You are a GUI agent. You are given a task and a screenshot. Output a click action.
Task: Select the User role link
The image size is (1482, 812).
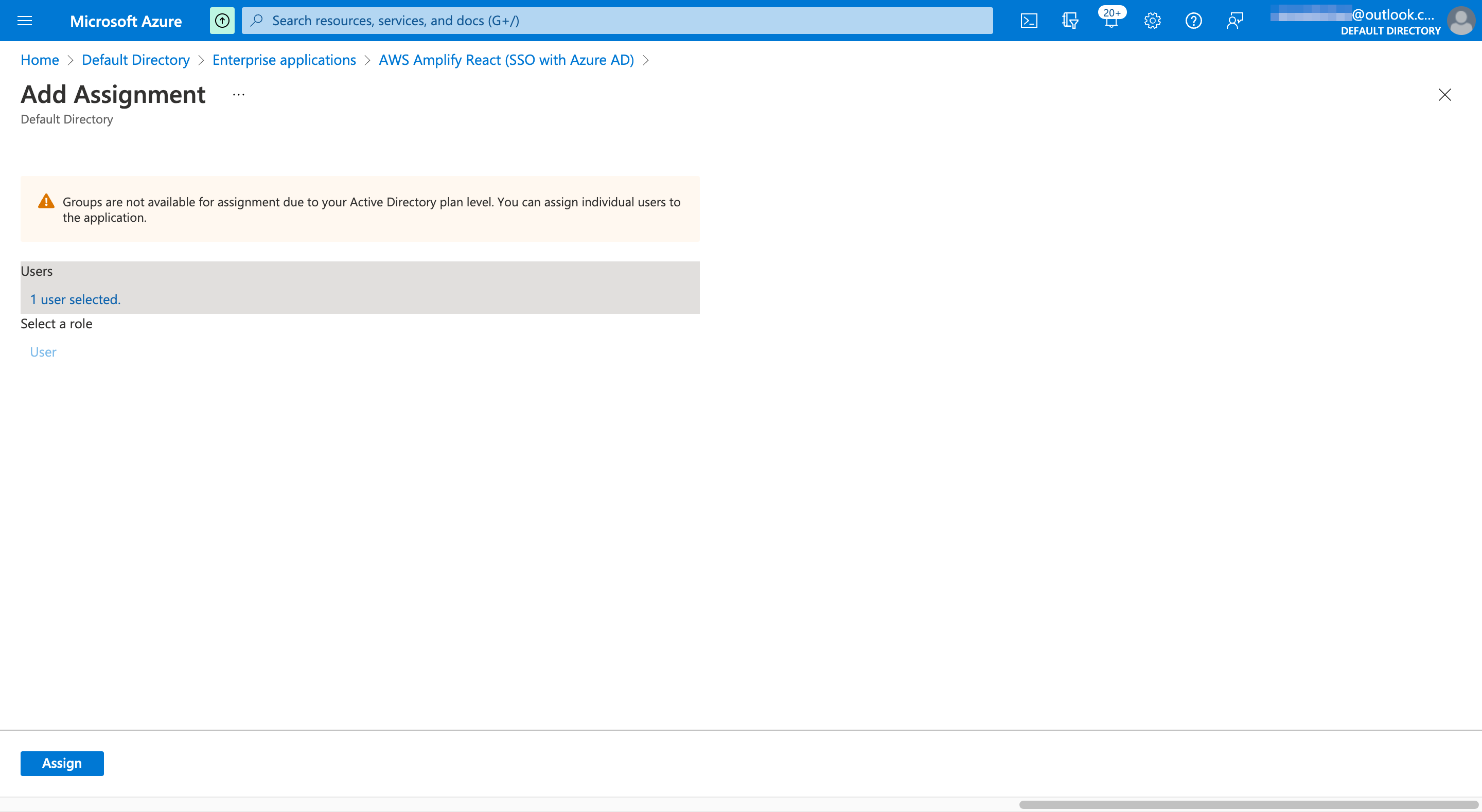tap(43, 351)
